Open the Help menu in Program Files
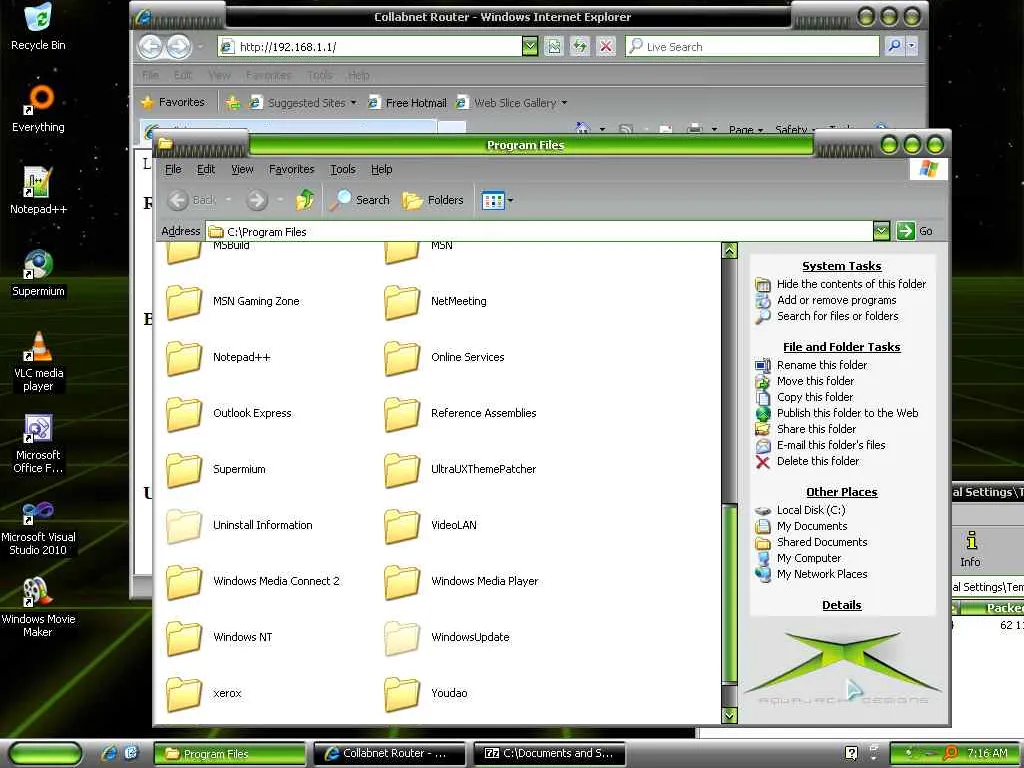 (381, 169)
